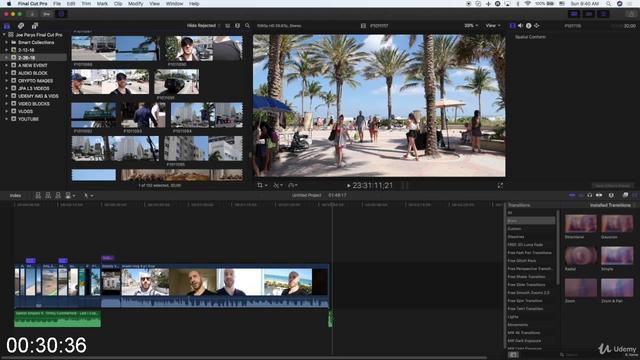Collapse the Joe Parys Final Cut Pro library
640x360 pixels.
click(4, 35)
